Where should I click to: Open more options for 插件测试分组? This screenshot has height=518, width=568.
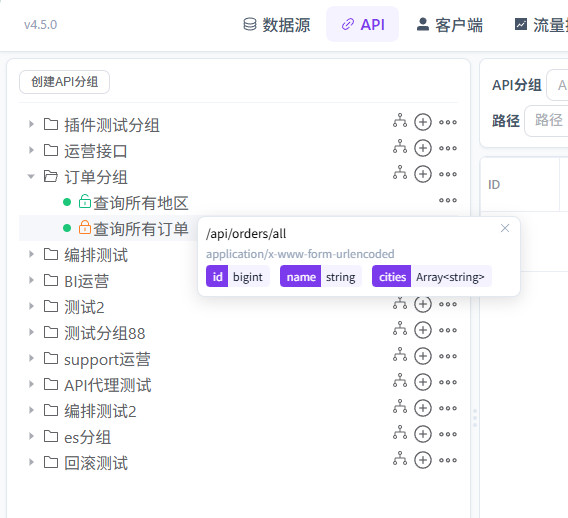coord(448,122)
